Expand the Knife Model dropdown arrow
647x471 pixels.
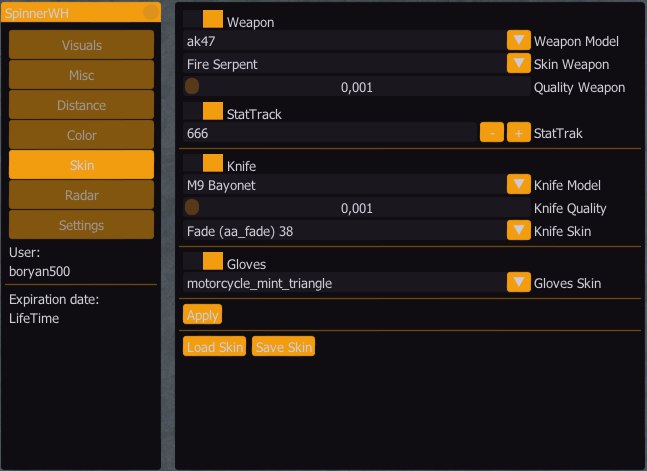click(519, 185)
